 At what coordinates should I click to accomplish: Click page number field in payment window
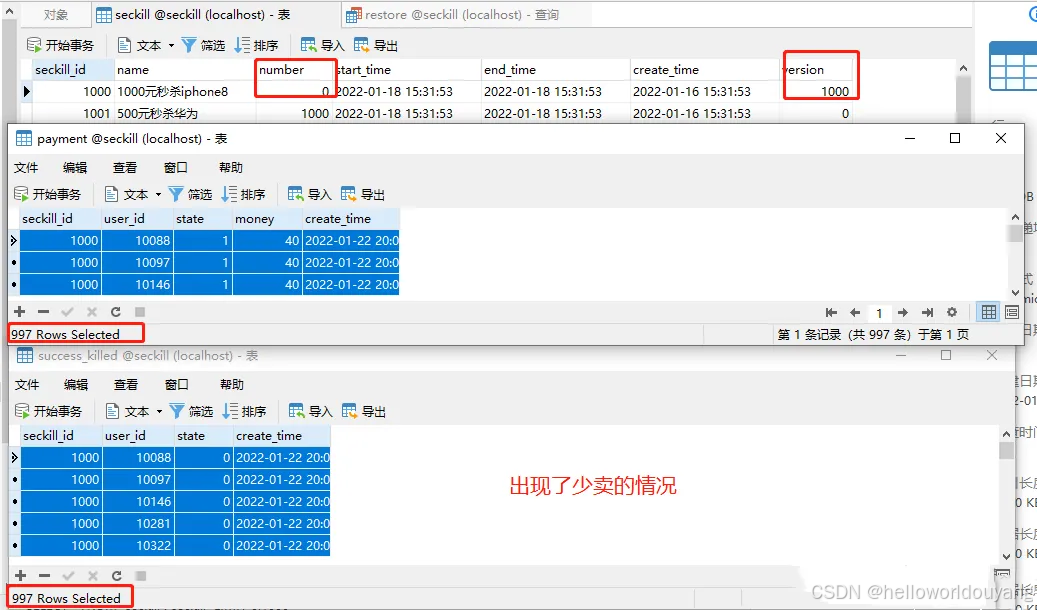[879, 313]
